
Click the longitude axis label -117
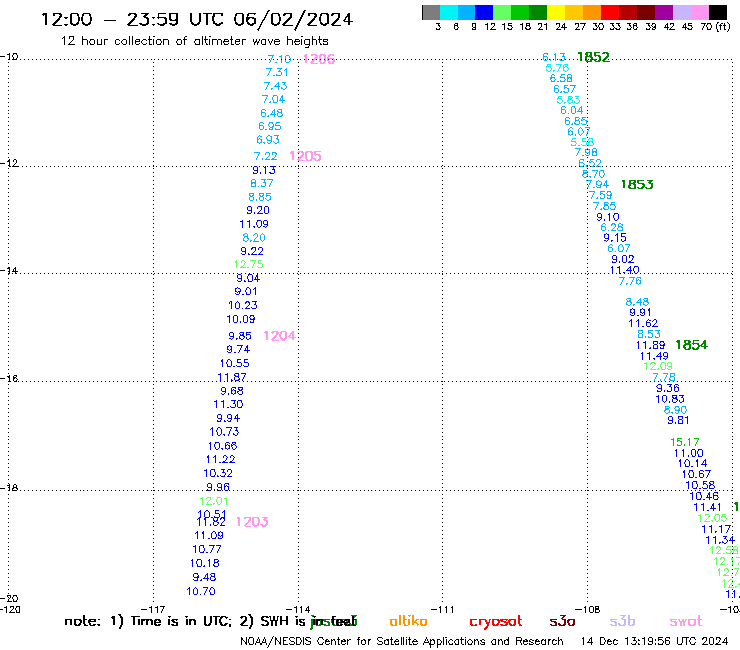pyautogui.click(x=153, y=609)
